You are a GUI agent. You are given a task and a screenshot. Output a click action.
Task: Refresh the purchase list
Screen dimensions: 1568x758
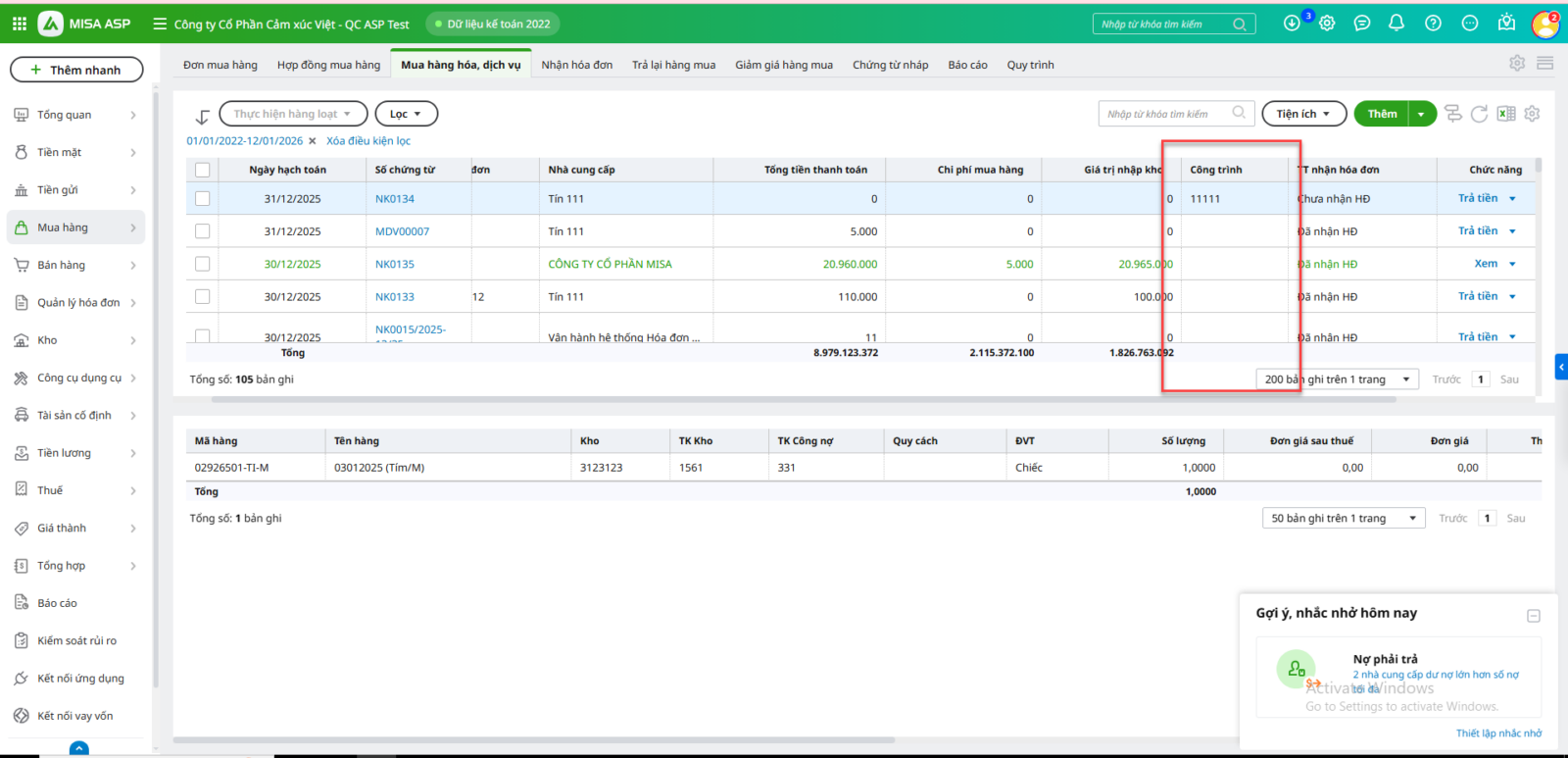1480,114
